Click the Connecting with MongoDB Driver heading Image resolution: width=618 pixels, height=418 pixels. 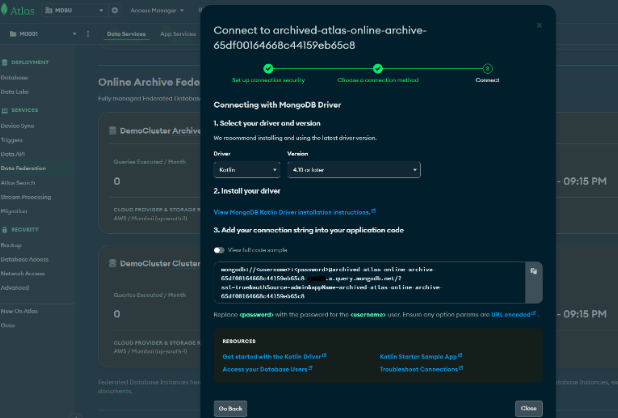(277, 105)
